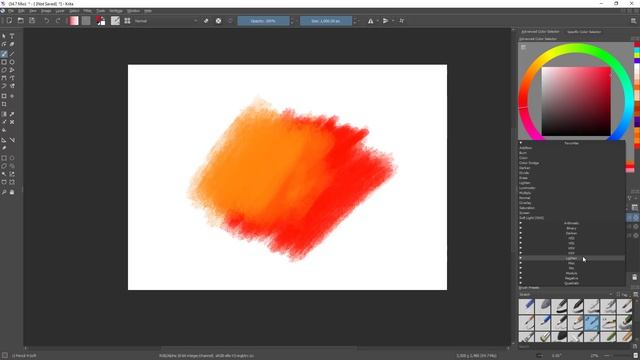Image resolution: width=640 pixels, height=360 pixels.
Task: Choose Screen blending mode from list
Action: pos(571,213)
